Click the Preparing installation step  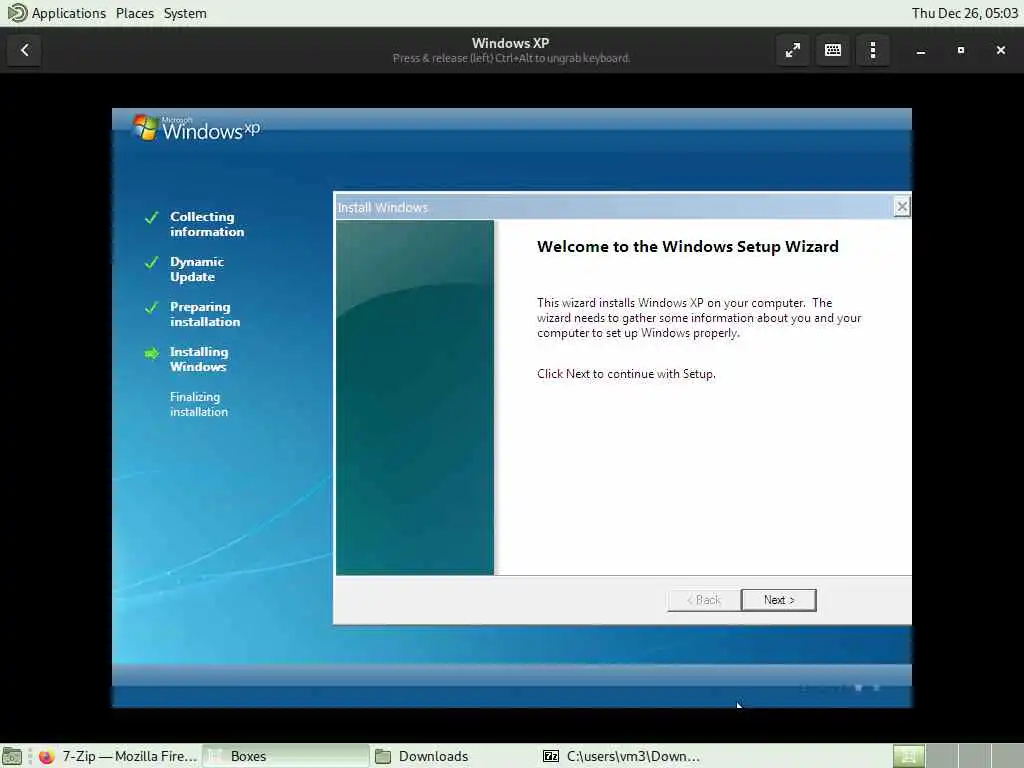click(204, 314)
